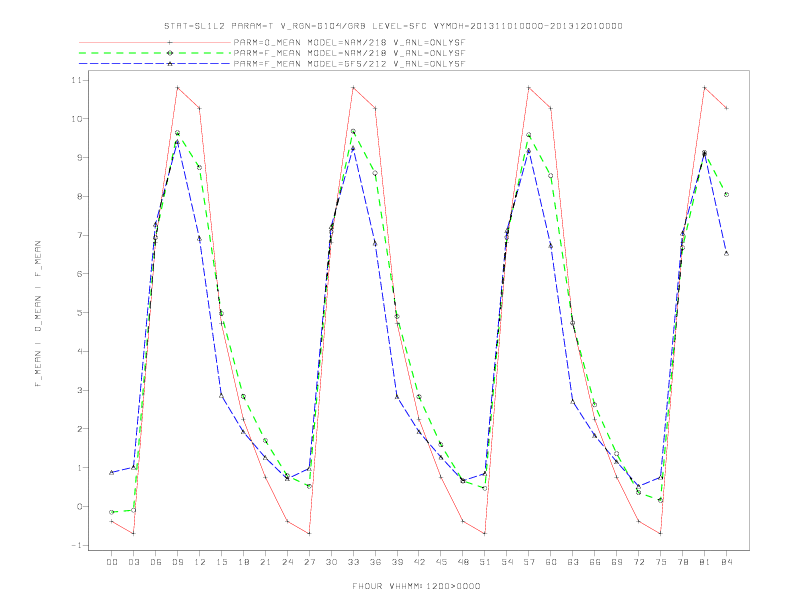
Task: Click x-axis forecast hour label 09
Action: coord(177,562)
